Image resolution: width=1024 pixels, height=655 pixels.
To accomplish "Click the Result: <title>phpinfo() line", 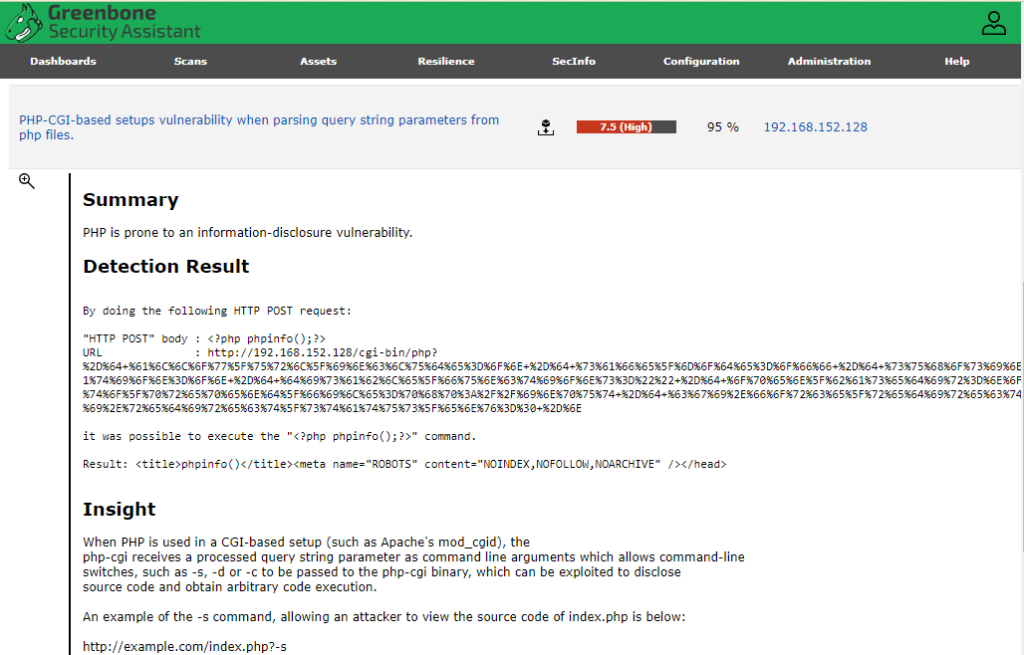I will pyautogui.click(x=404, y=464).
